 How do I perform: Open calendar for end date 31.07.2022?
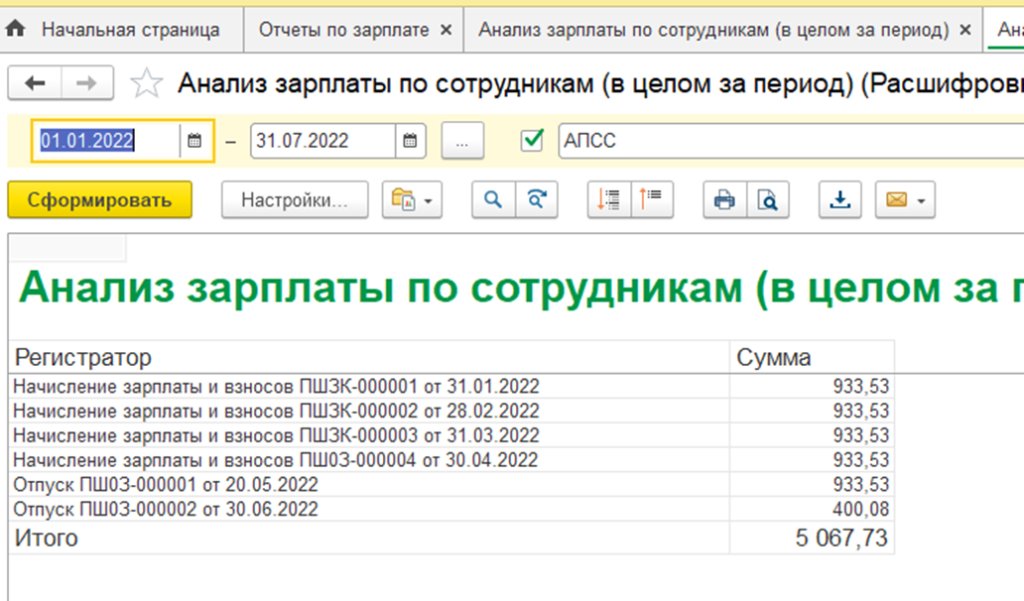click(x=410, y=141)
